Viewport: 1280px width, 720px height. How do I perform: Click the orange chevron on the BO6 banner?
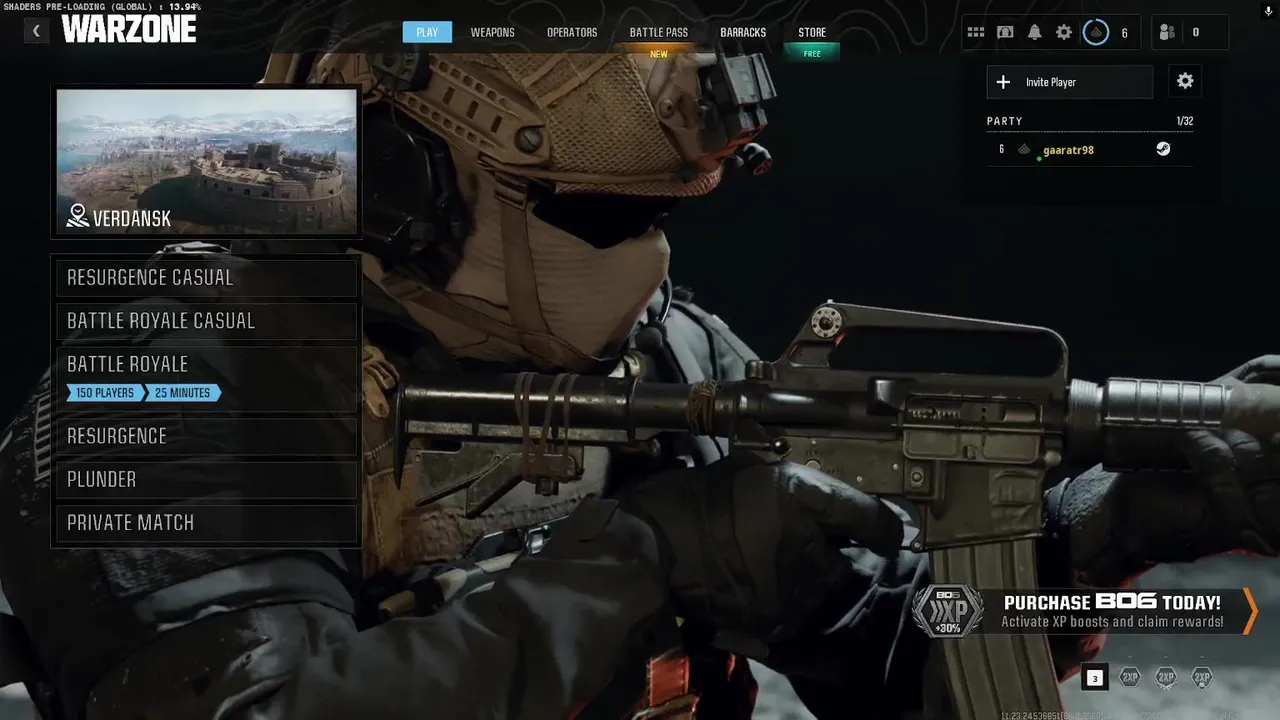tap(1250, 611)
